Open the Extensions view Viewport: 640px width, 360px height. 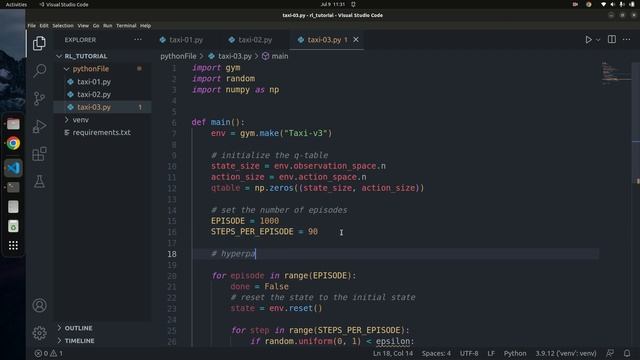[40, 154]
